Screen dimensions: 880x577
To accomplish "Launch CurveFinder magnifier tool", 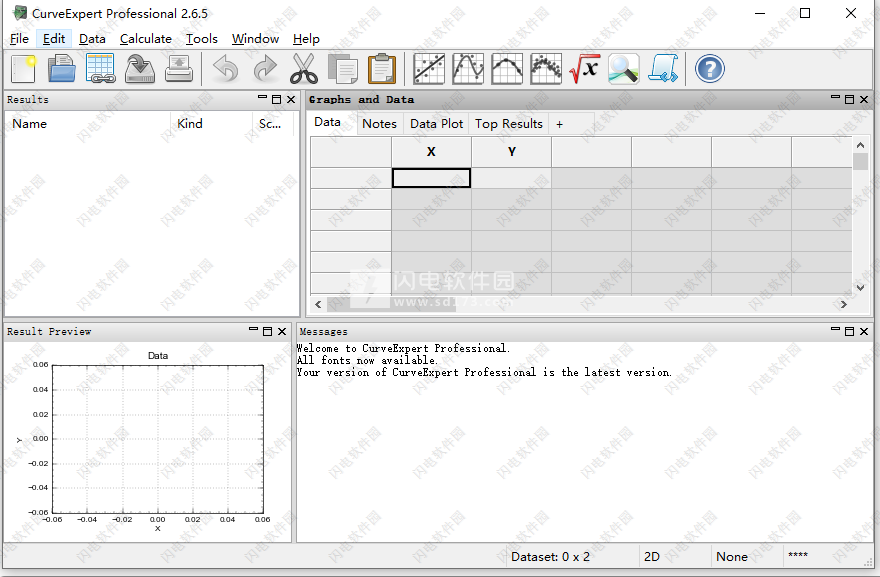I will [624, 69].
